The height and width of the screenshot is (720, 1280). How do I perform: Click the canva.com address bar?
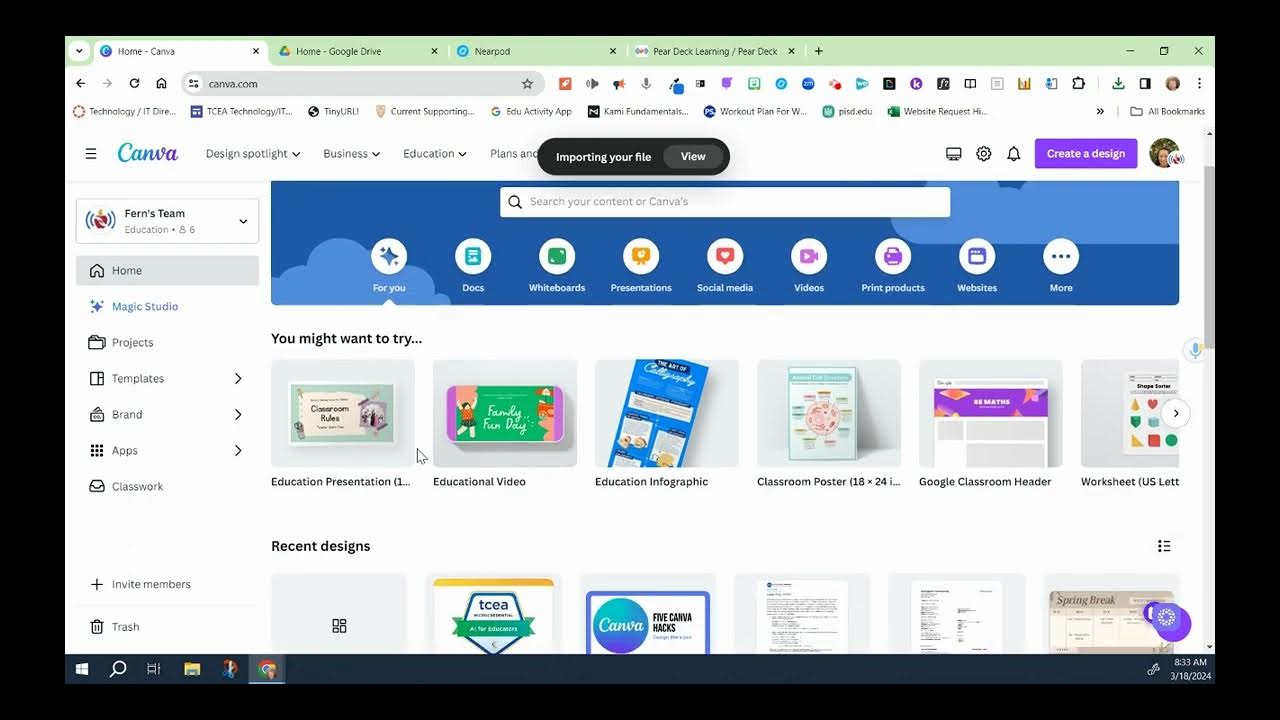364,84
